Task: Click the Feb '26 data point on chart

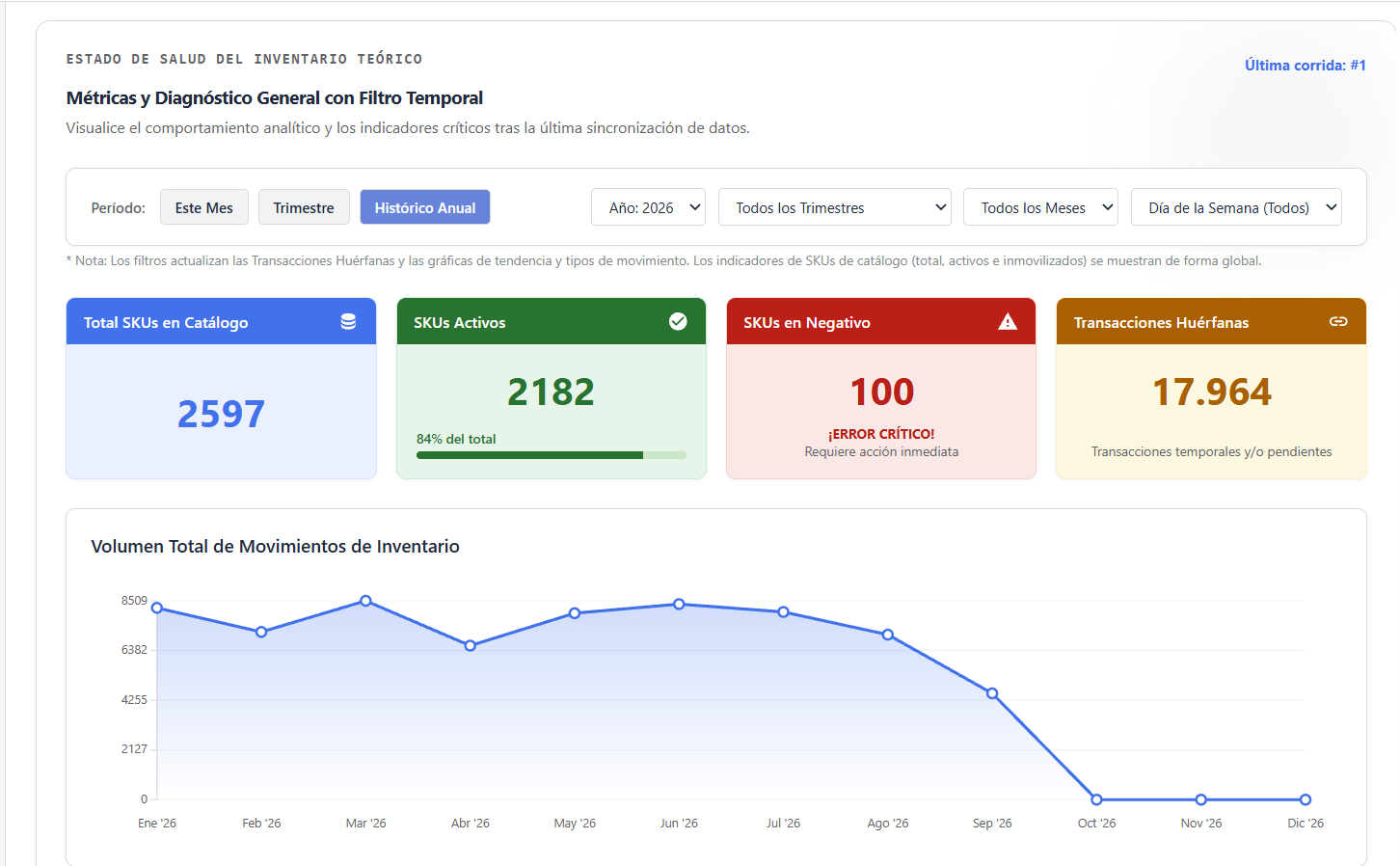Action: [261, 632]
